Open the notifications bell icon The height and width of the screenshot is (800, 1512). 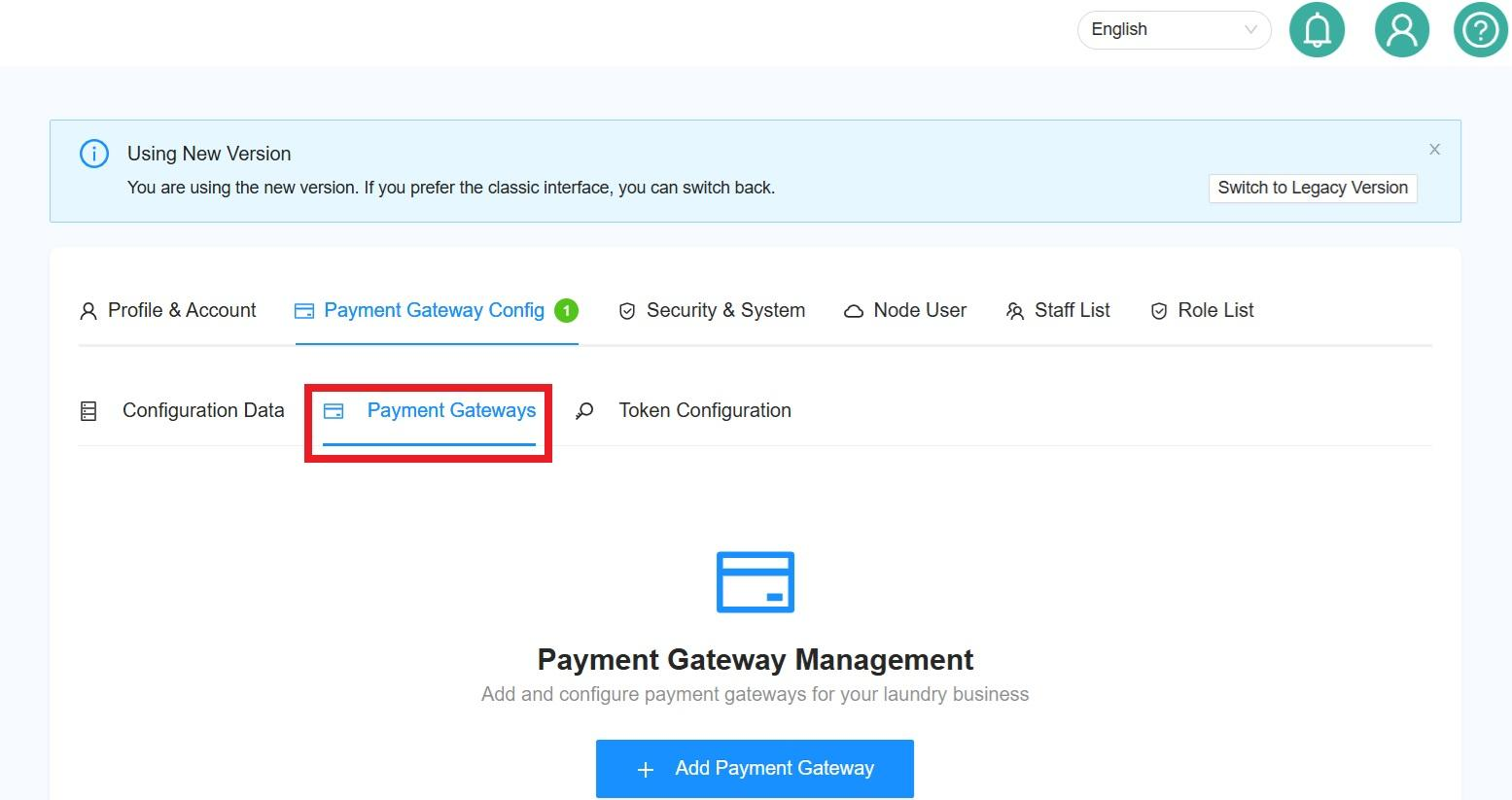(x=1317, y=30)
